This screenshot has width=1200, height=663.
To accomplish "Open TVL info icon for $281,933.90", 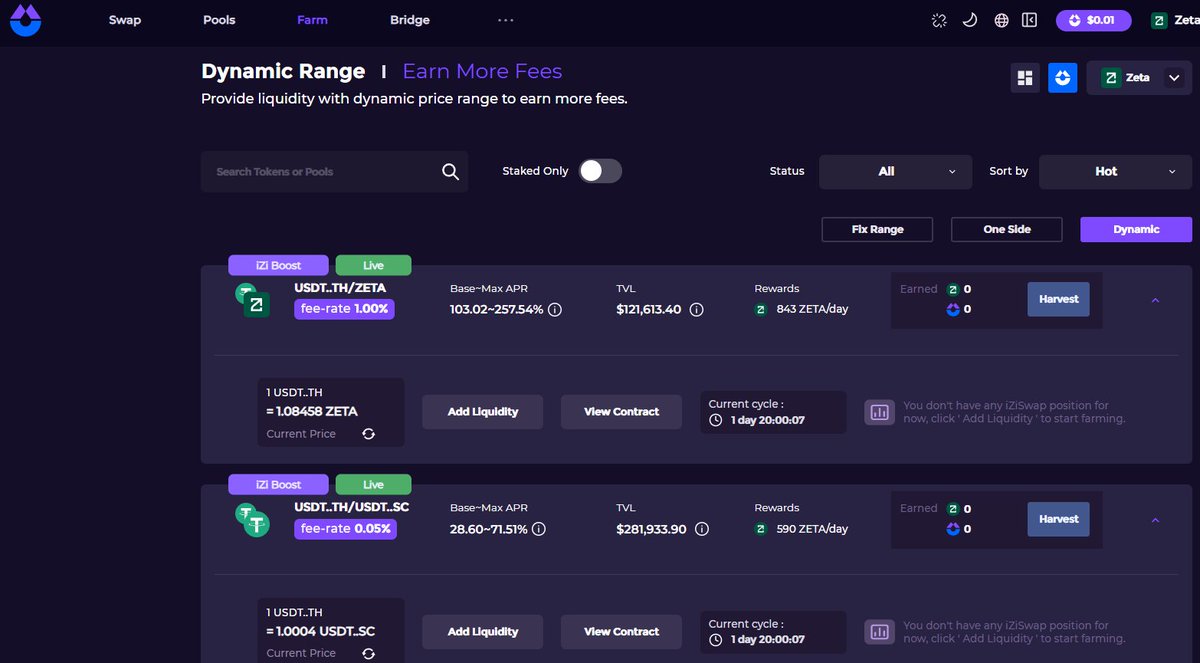I will tap(702, 529).
